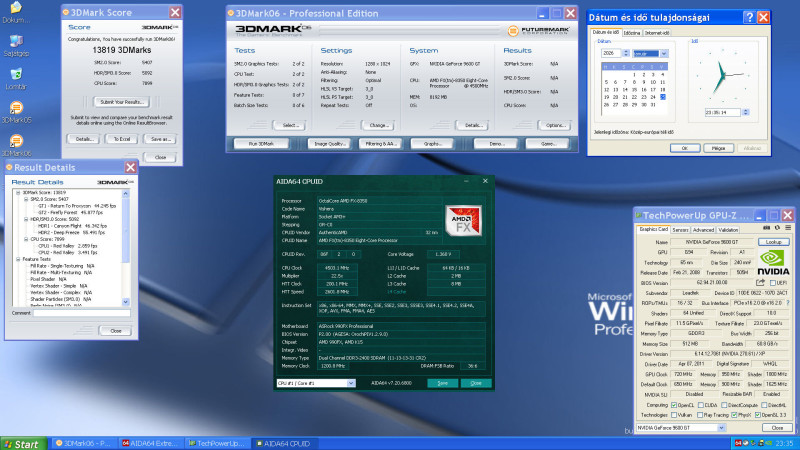The image size is (800, 450).
Task: Click the Save button in AIDA64 CPUID
Action: tap(442, 383)
